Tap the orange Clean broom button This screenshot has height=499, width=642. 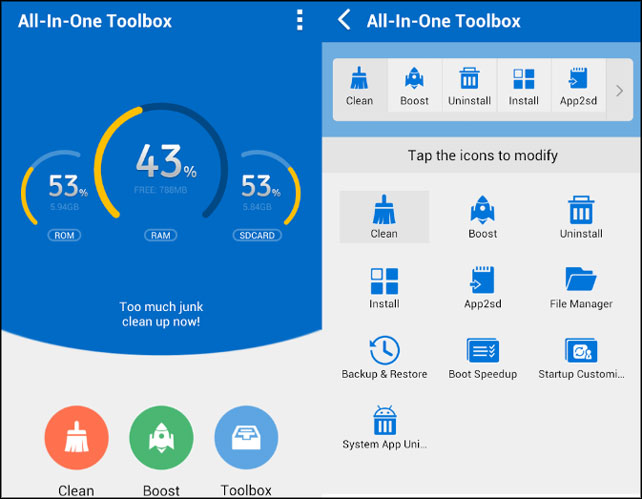click(76, 439)
